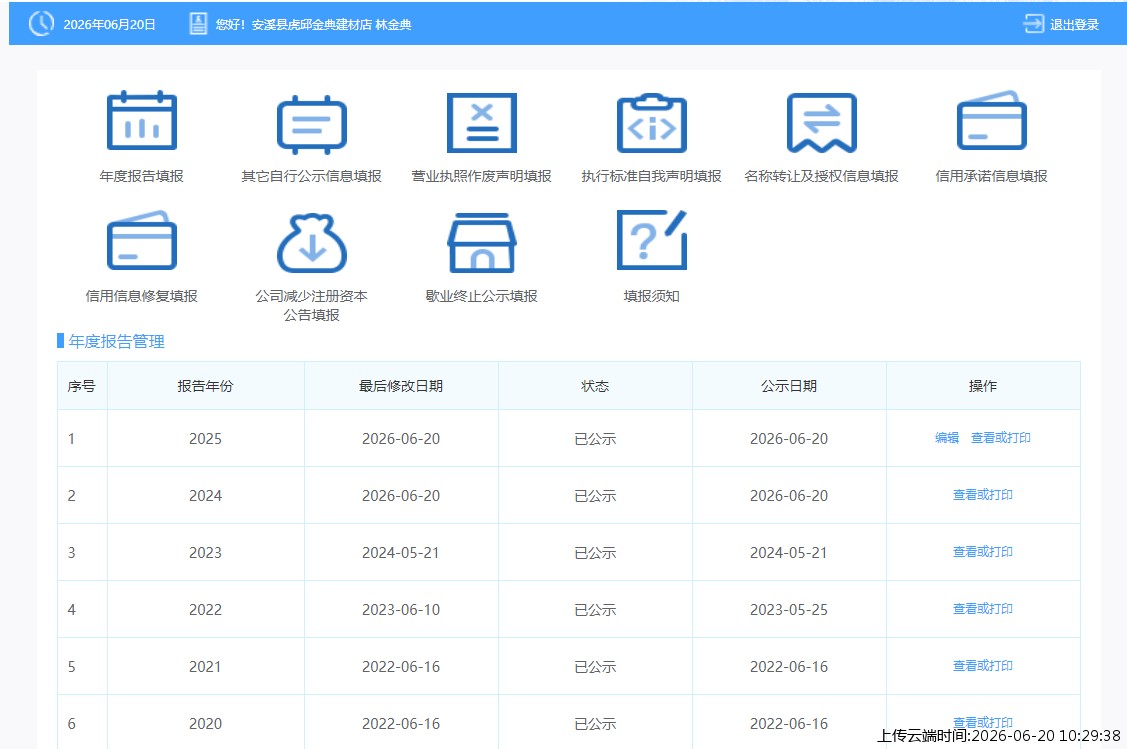
Task: Select the report year 2021 cell
Action: coord(206,666)
